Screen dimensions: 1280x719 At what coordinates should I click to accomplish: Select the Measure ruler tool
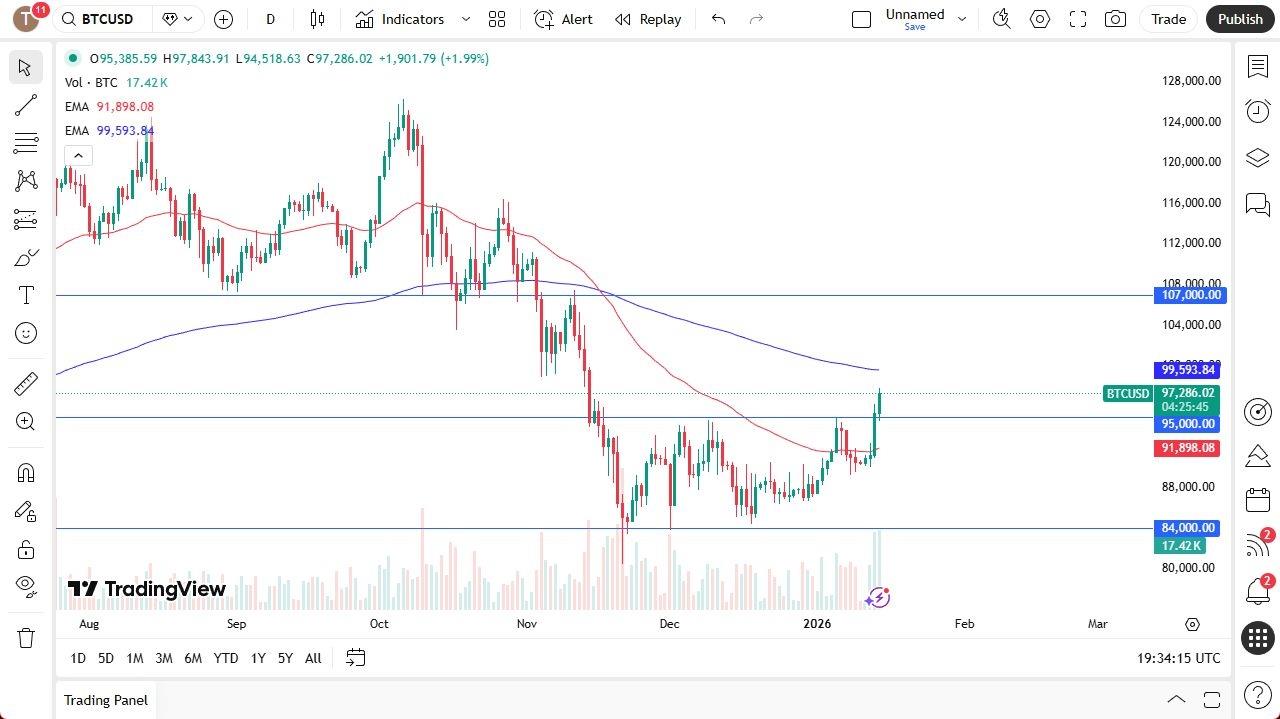(x=25, y=383)
